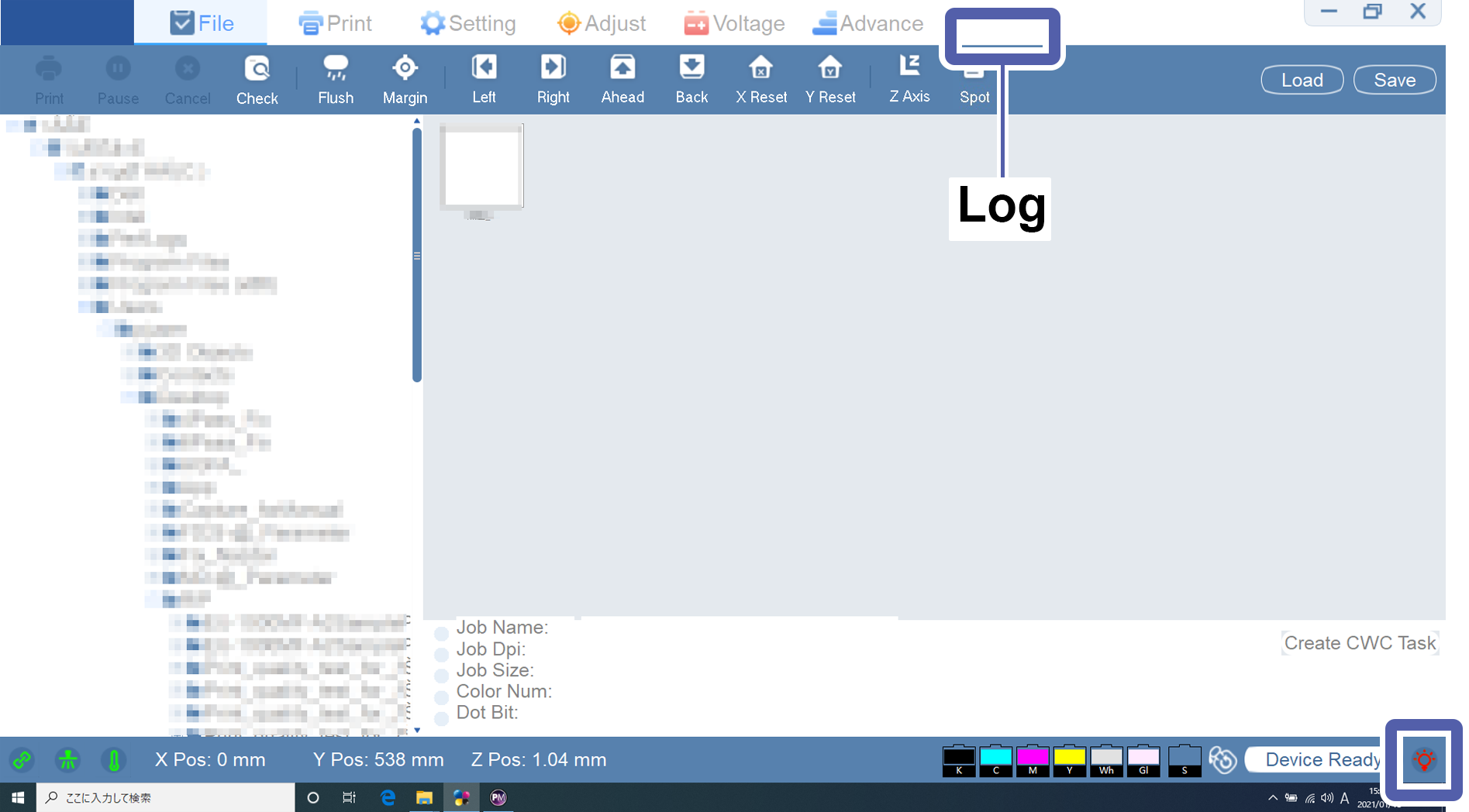Click the Load button
The image size is (1469, 812).
(x=1302, y=80)
